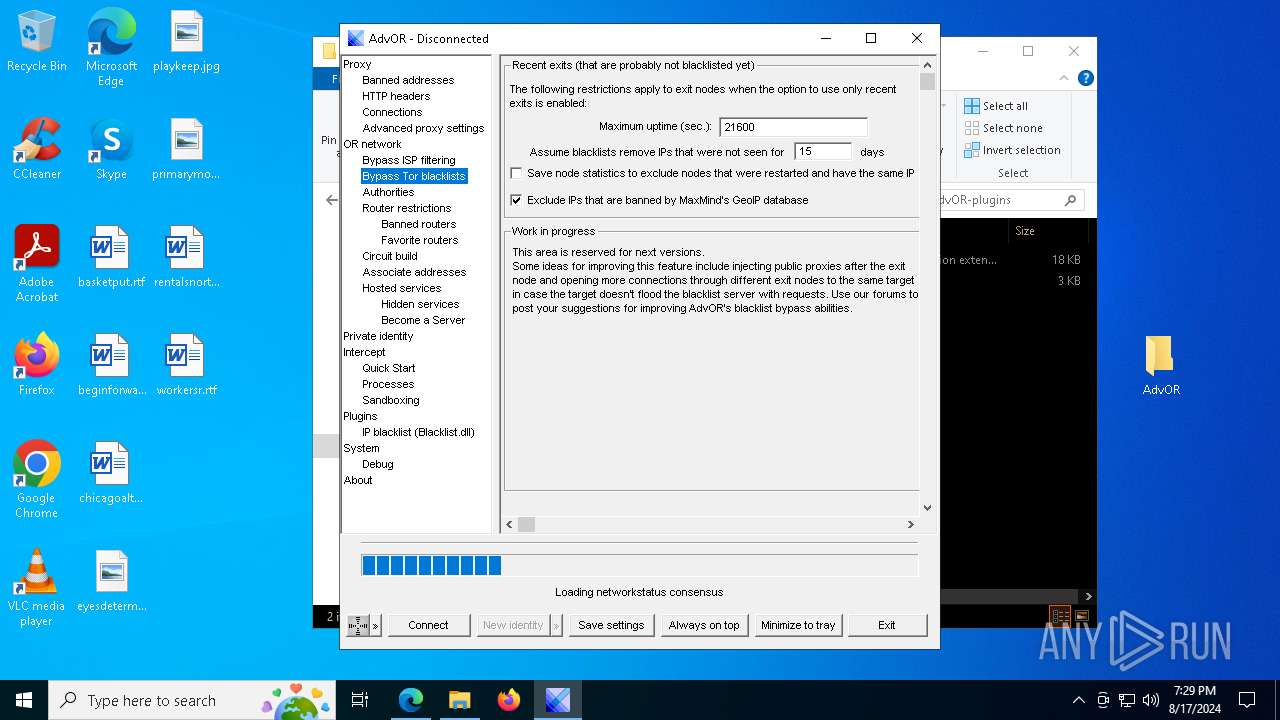Click Maximum uptime input field
The image size is (1280, 720).
793,127
